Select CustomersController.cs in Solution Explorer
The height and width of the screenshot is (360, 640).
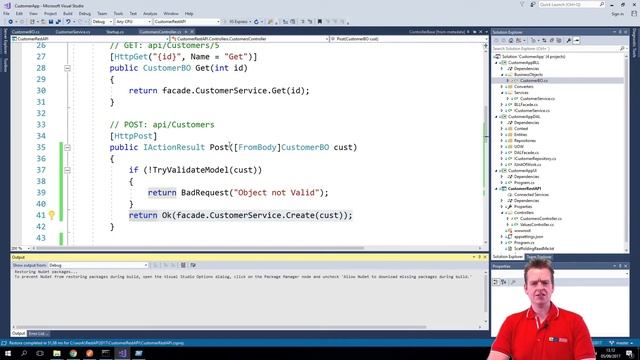pyautogui.click(x=540, y=219)
